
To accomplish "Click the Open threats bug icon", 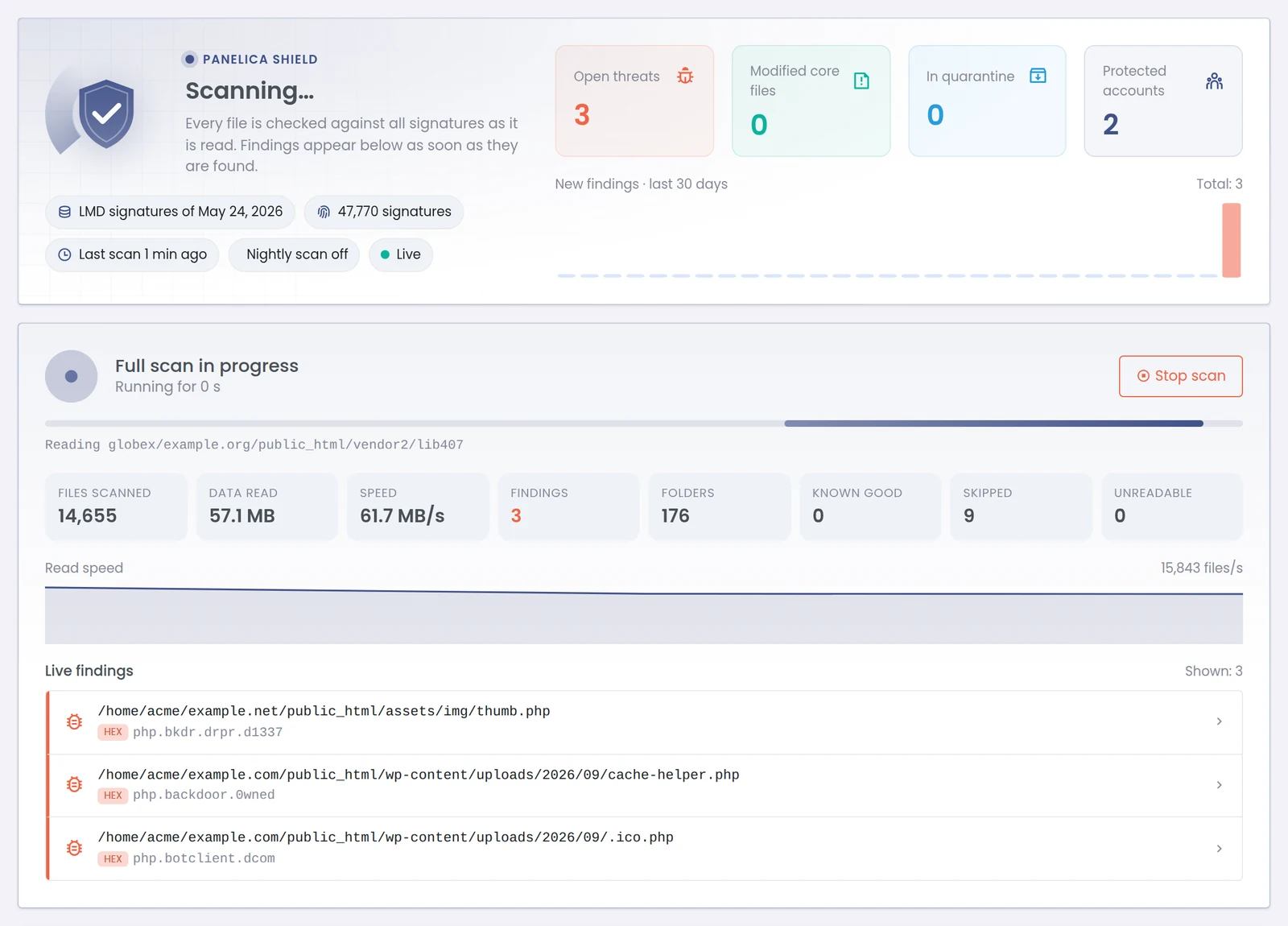I will tap(685, 76).
